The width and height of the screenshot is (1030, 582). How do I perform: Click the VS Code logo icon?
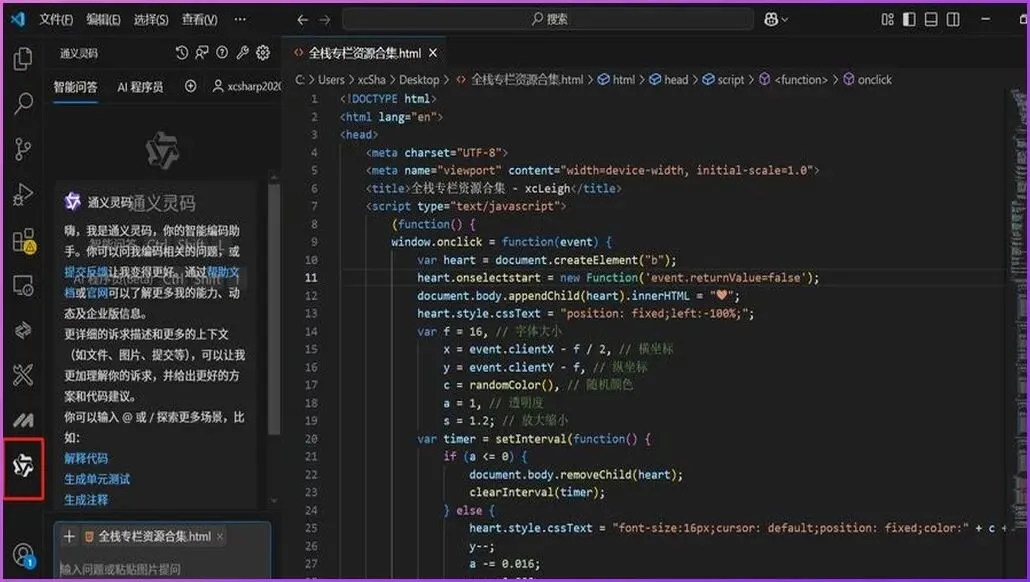(x=18, y=19)
